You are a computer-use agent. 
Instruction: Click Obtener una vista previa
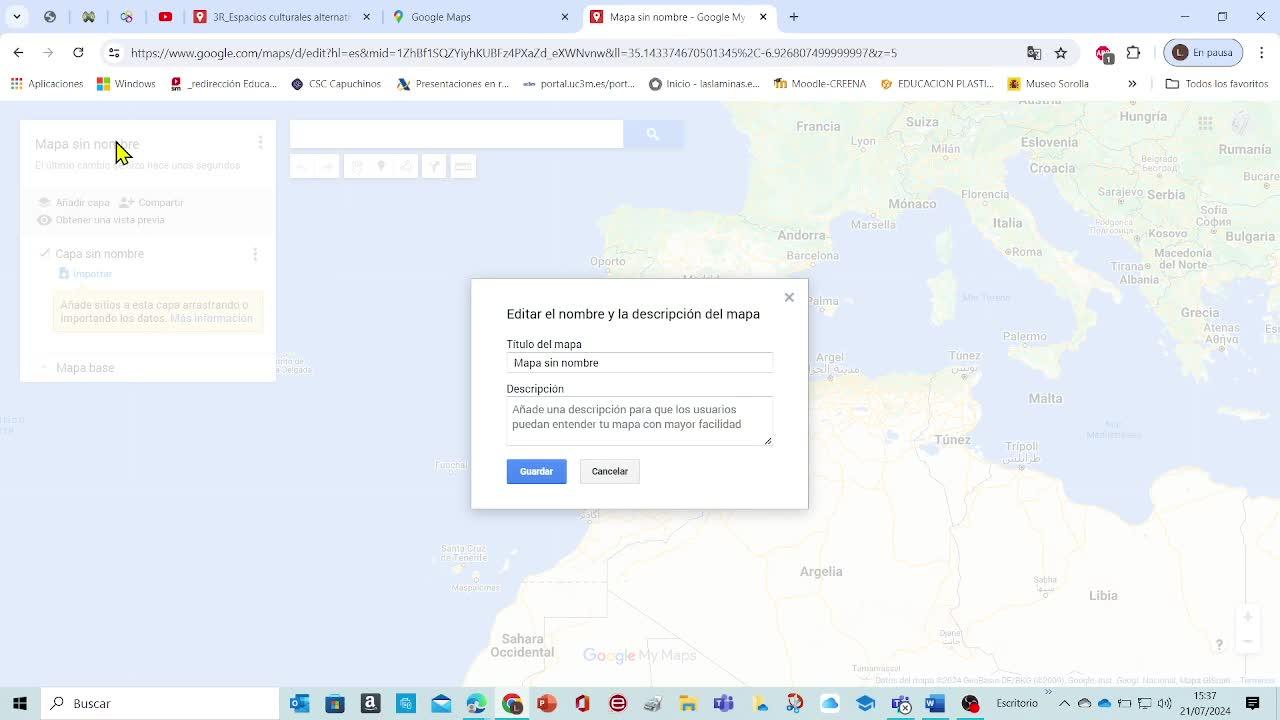[100, 220]
